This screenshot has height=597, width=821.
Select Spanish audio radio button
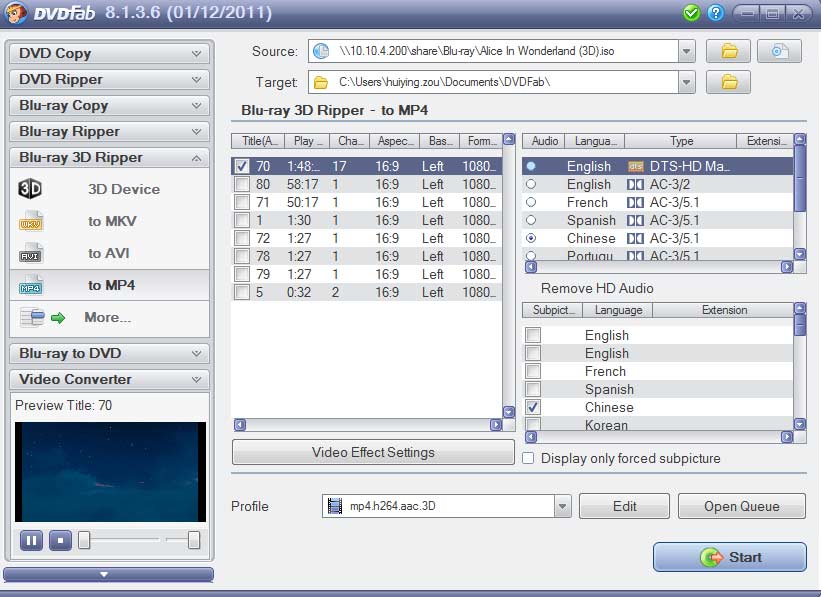pos(531,220)
